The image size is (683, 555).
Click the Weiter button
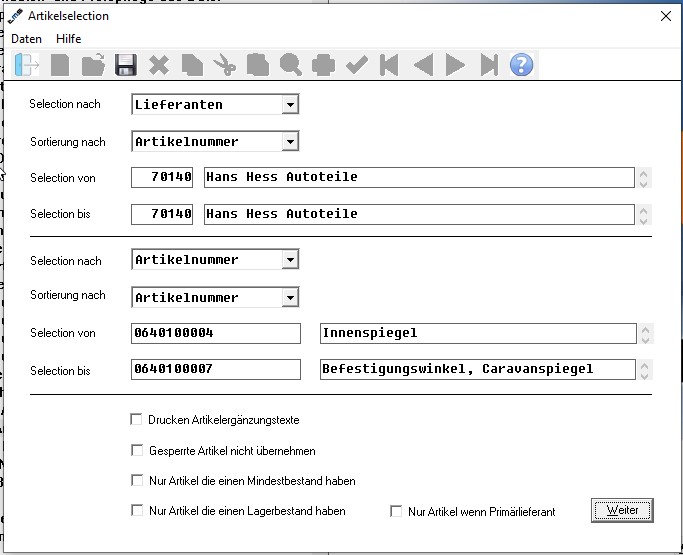coord(622,510)
